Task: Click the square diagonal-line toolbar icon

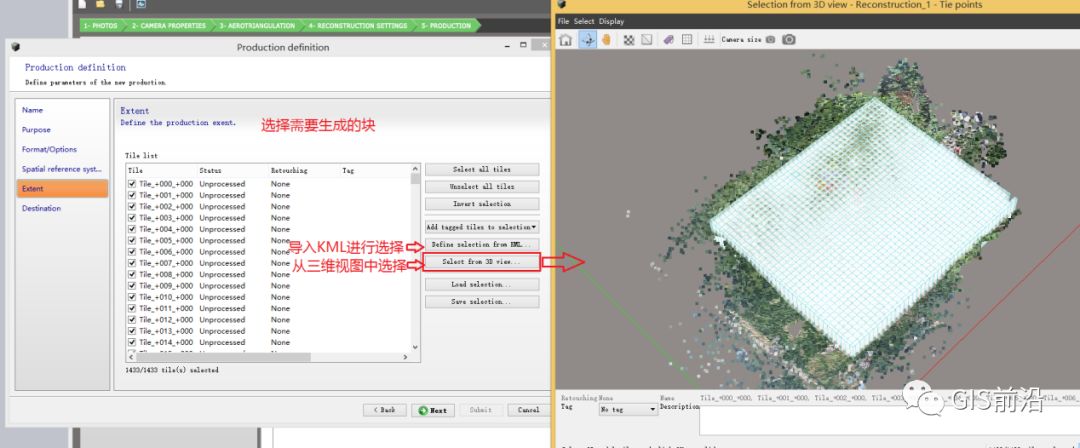Action: click(x=646, y=40)
